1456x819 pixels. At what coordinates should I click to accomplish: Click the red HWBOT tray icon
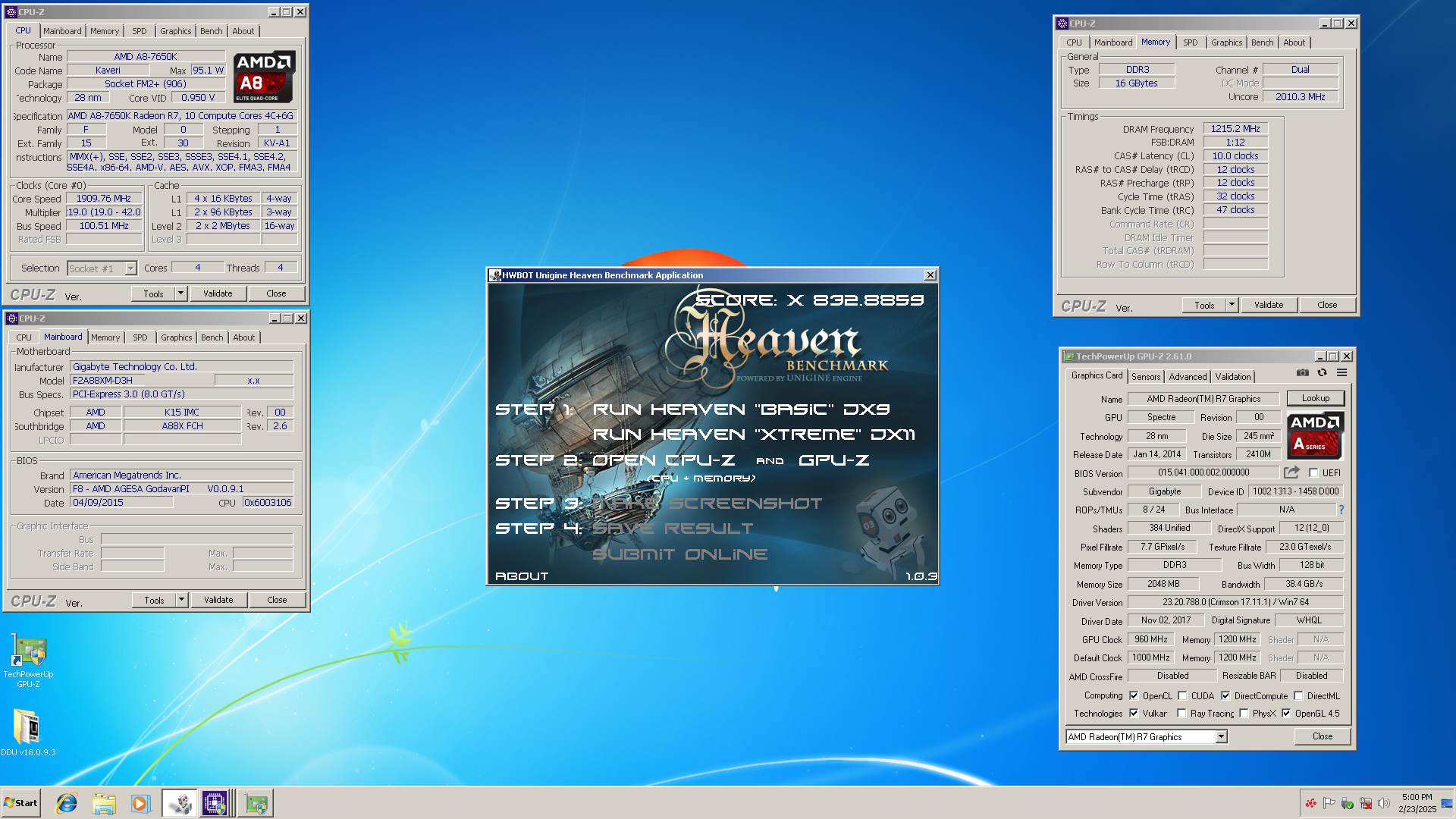(1310, 803)
